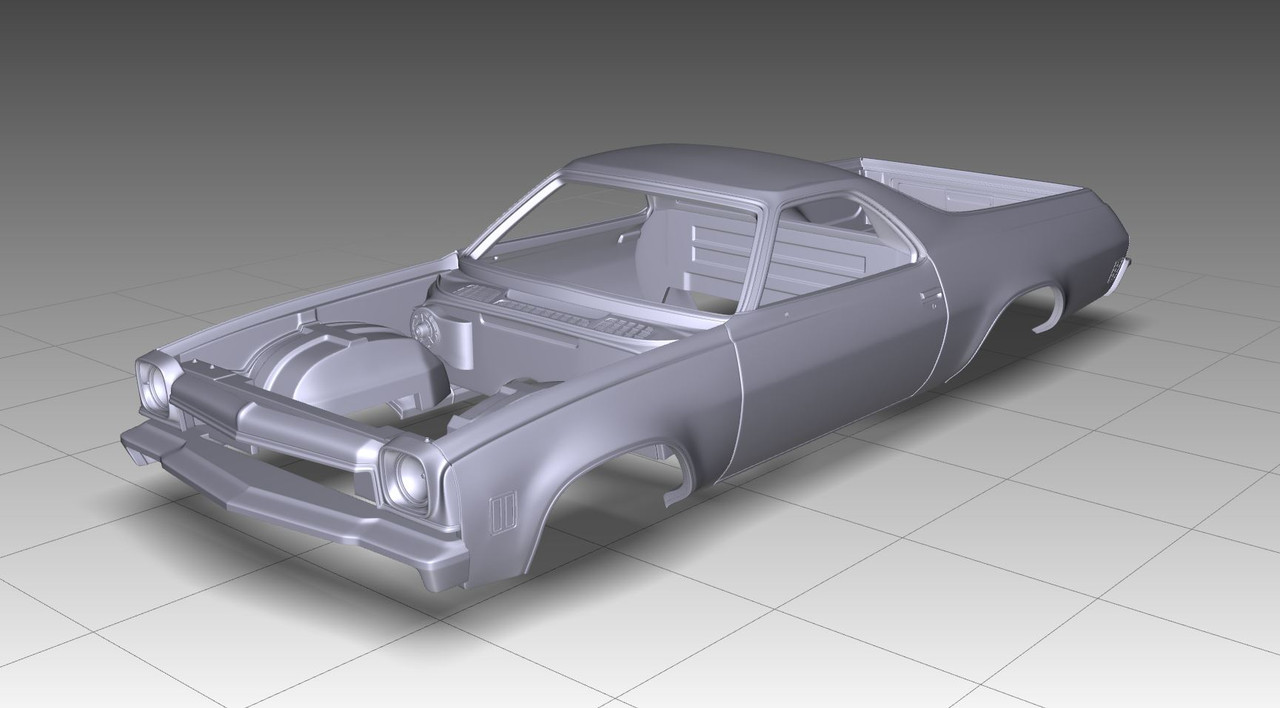Select the door handle on the driver door
Viewport: 1280px width, 708px height.
(931, 293)
